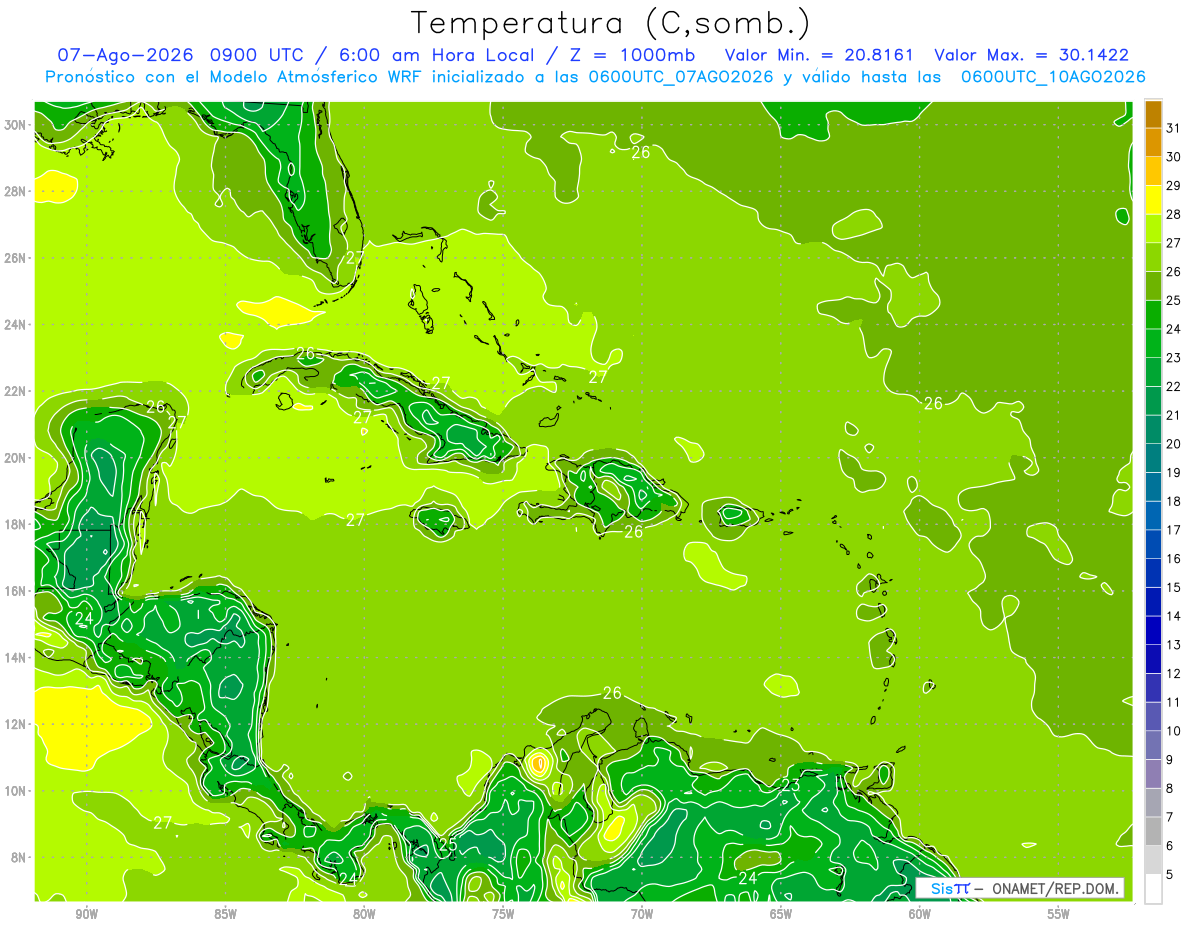Click the blue legend swatch between 17 and 18
1200x927 pixels.
[1153, 515]
